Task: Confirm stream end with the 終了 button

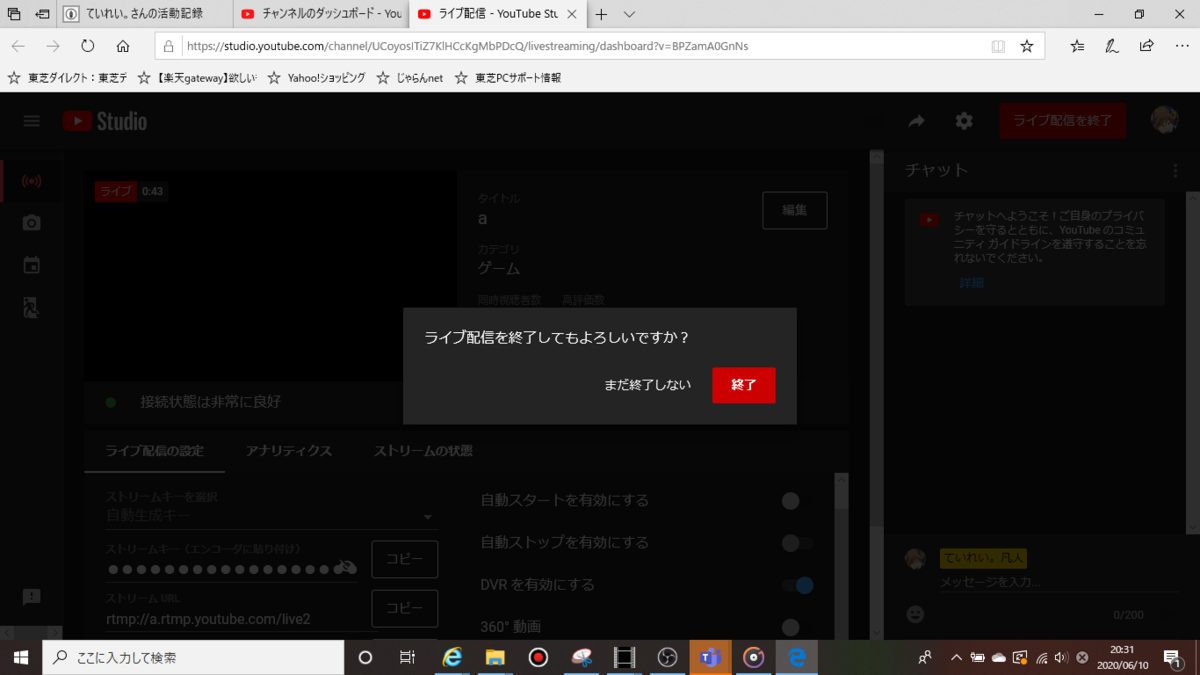Action: pos(743,385)
